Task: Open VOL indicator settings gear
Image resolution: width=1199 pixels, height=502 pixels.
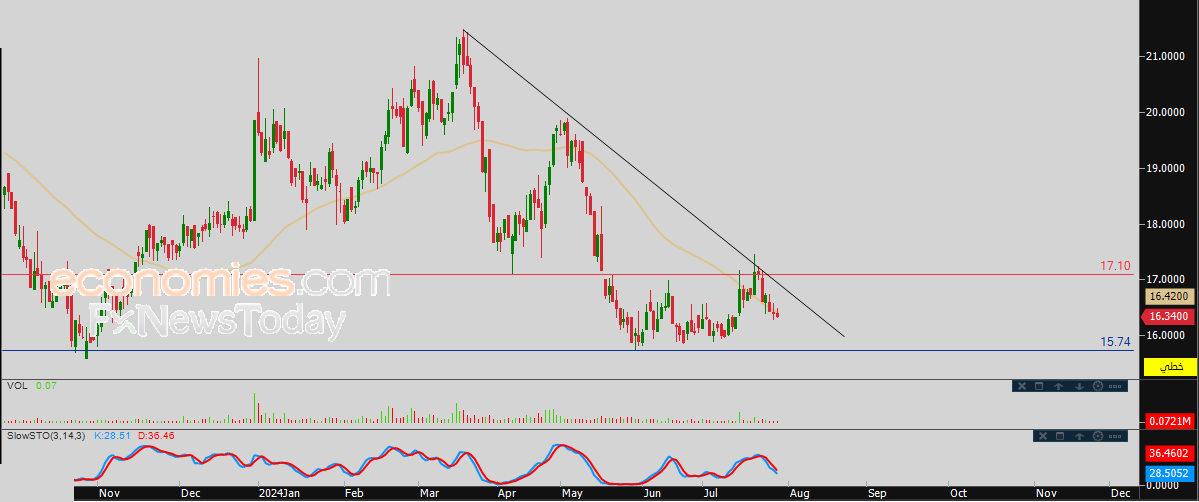Action: tap(1098, 386)
